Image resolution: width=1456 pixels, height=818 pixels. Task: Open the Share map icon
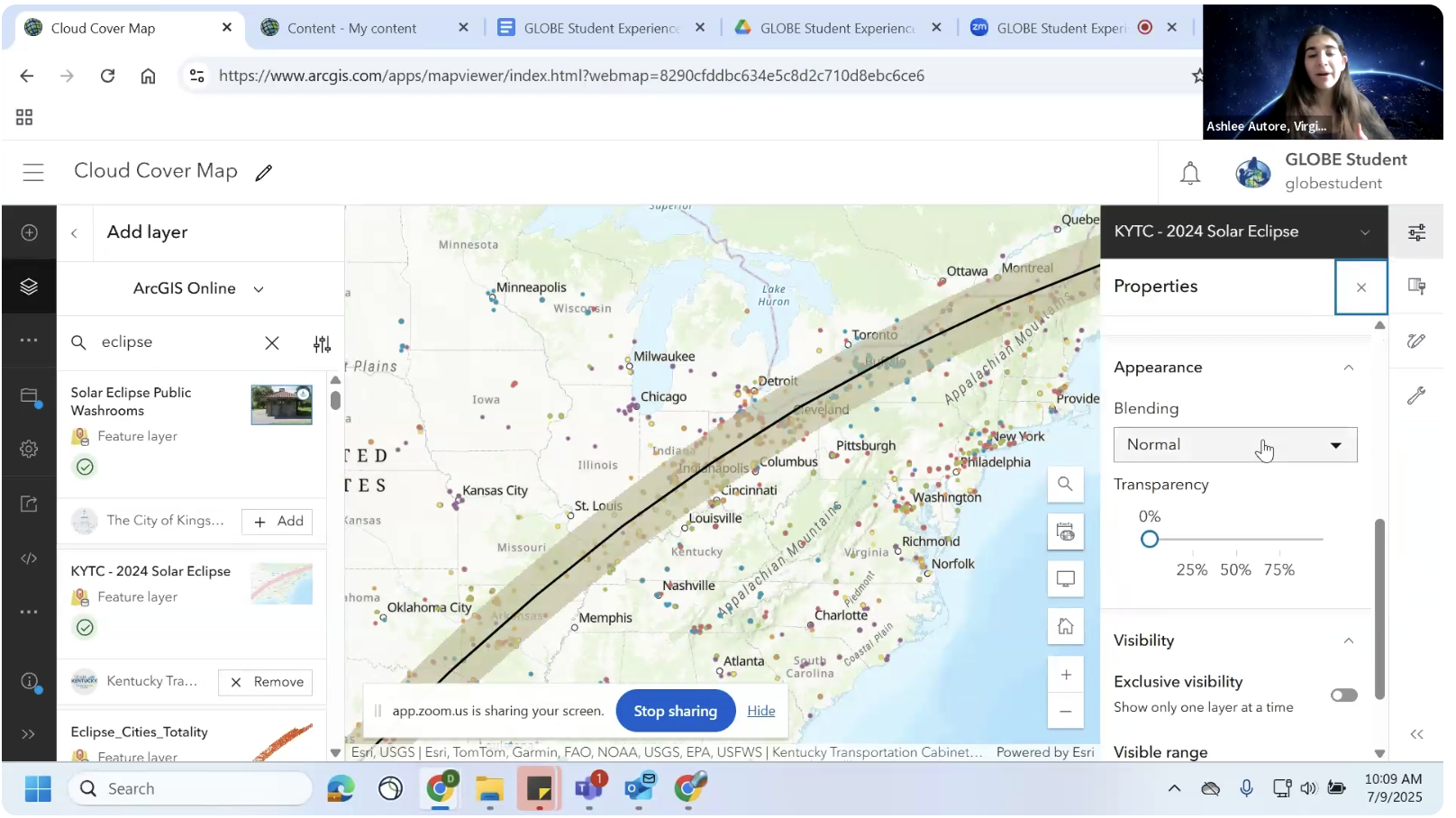[29, 504]
